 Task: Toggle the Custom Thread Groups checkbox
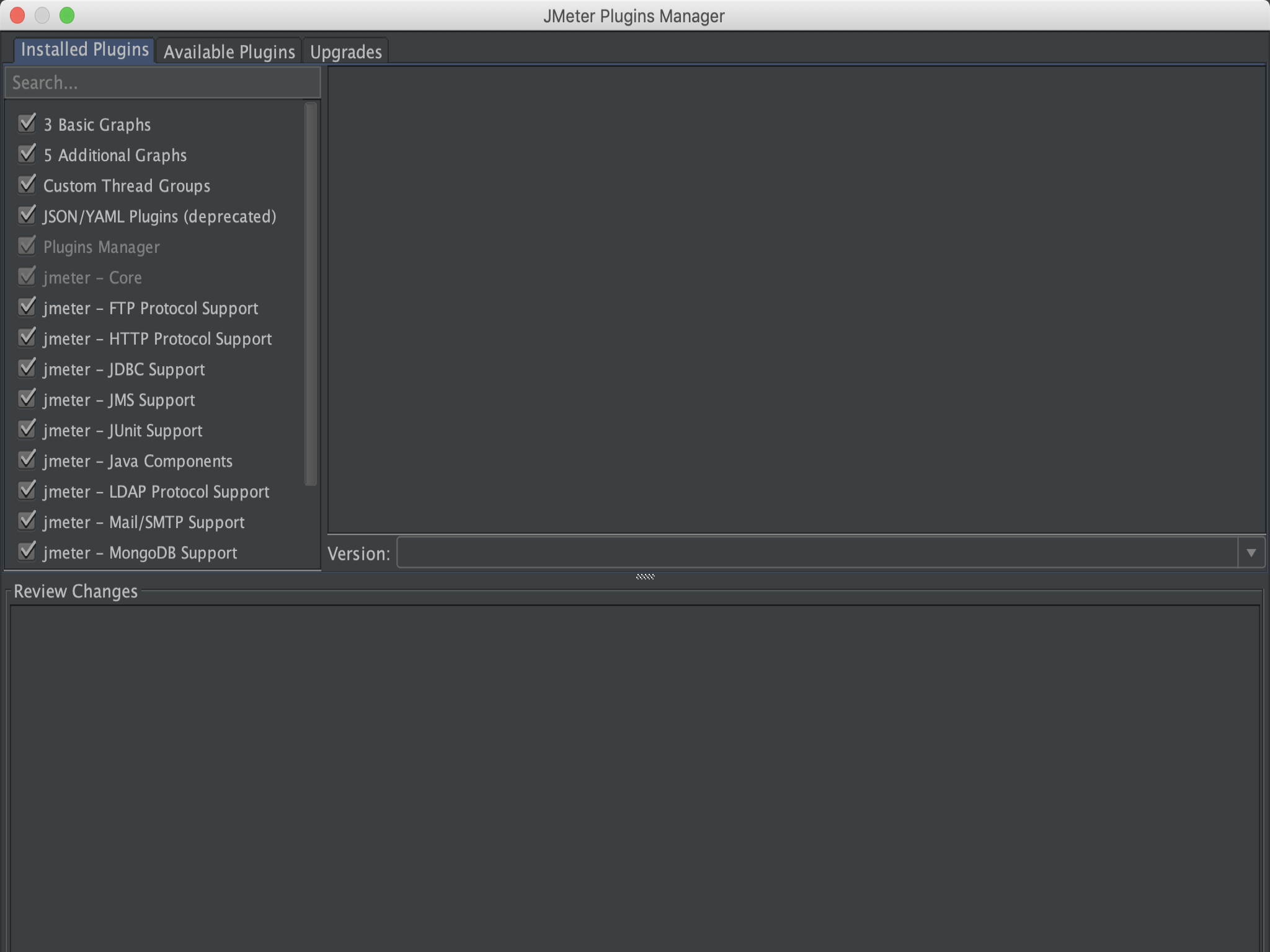pyautogui.click(x=27, y=185)
